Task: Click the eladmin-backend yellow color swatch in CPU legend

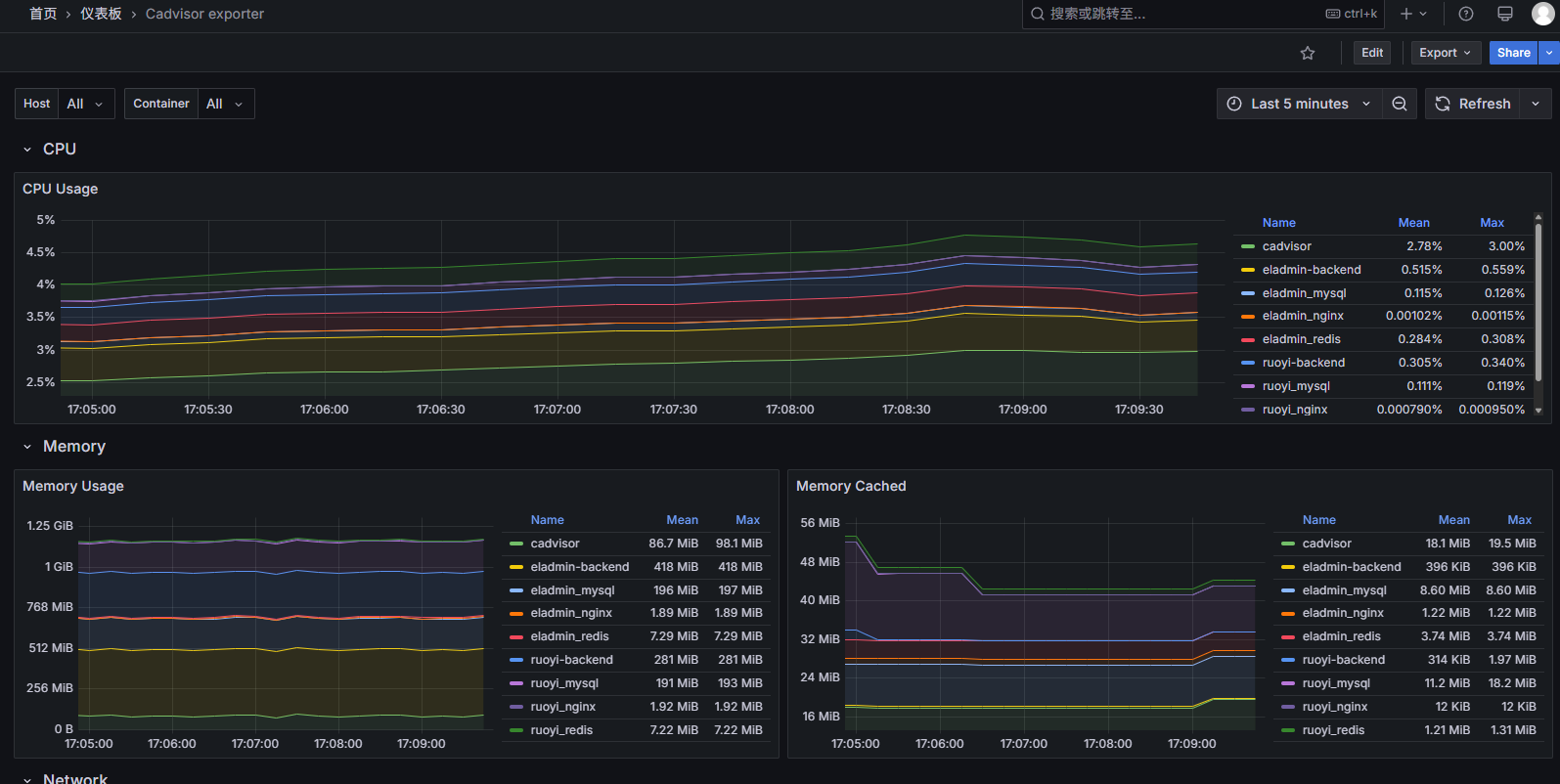Action: pos(1247,270)
